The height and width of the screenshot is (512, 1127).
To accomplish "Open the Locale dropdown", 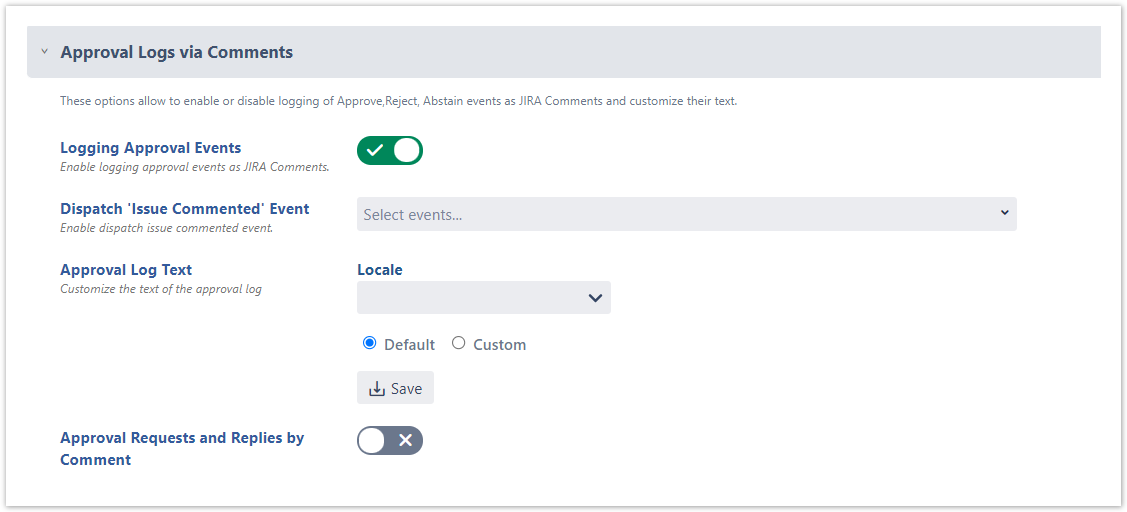I will coord(483,298).
